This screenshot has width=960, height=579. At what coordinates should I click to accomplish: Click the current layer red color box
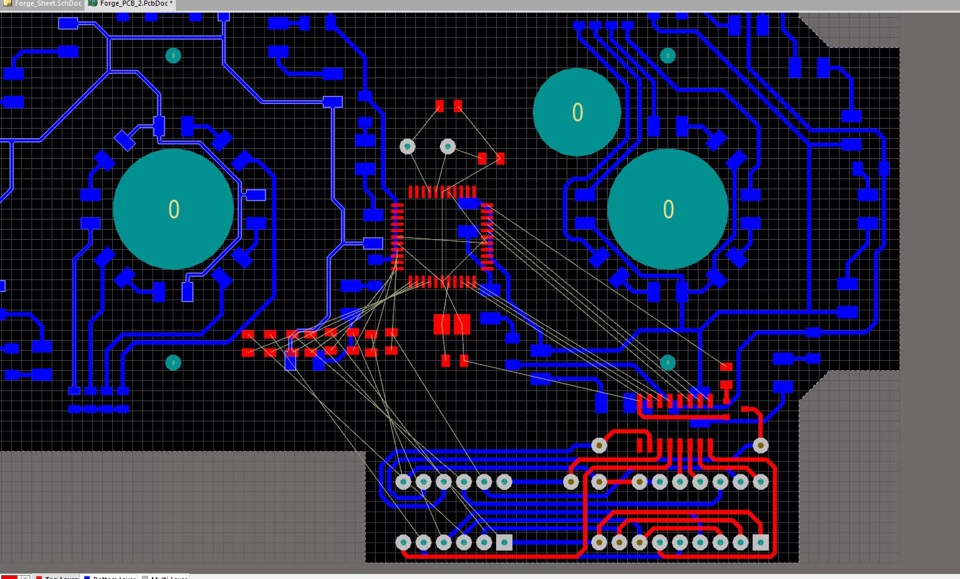point(9,577)
